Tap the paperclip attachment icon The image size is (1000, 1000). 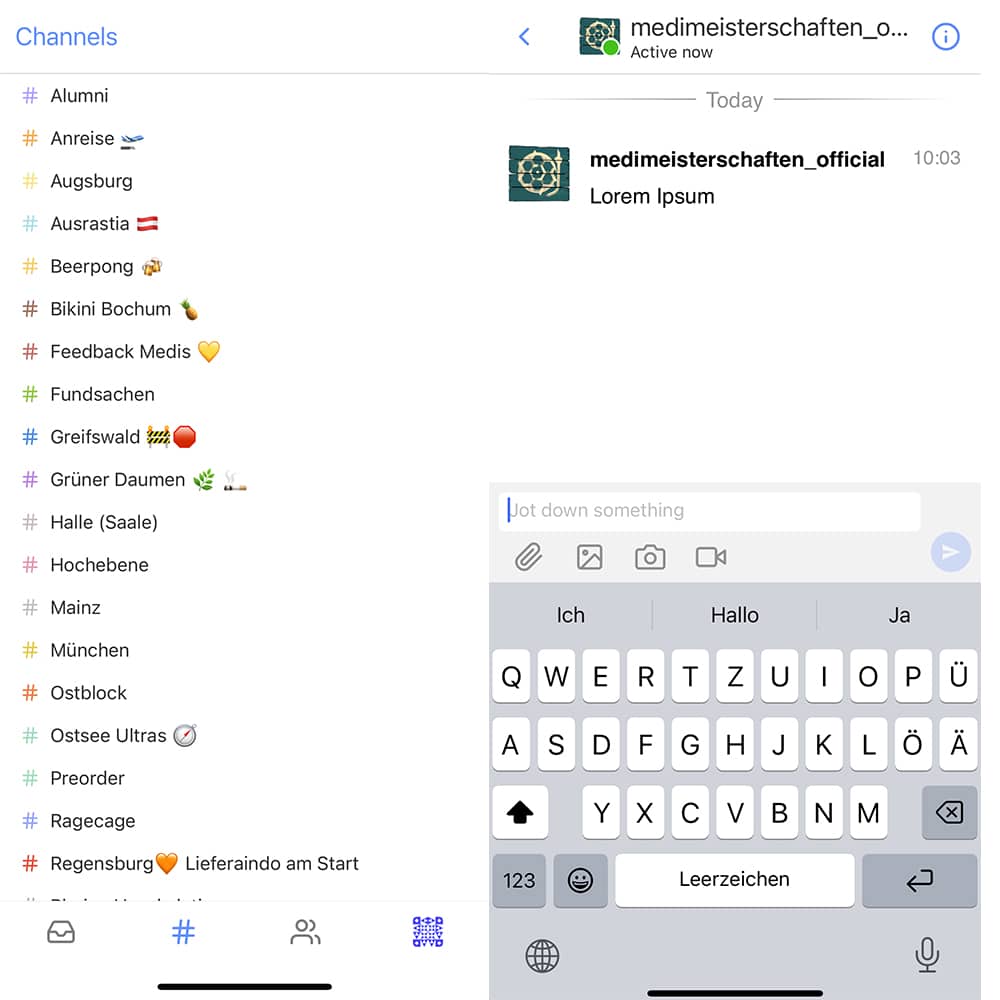coord(528,557)
